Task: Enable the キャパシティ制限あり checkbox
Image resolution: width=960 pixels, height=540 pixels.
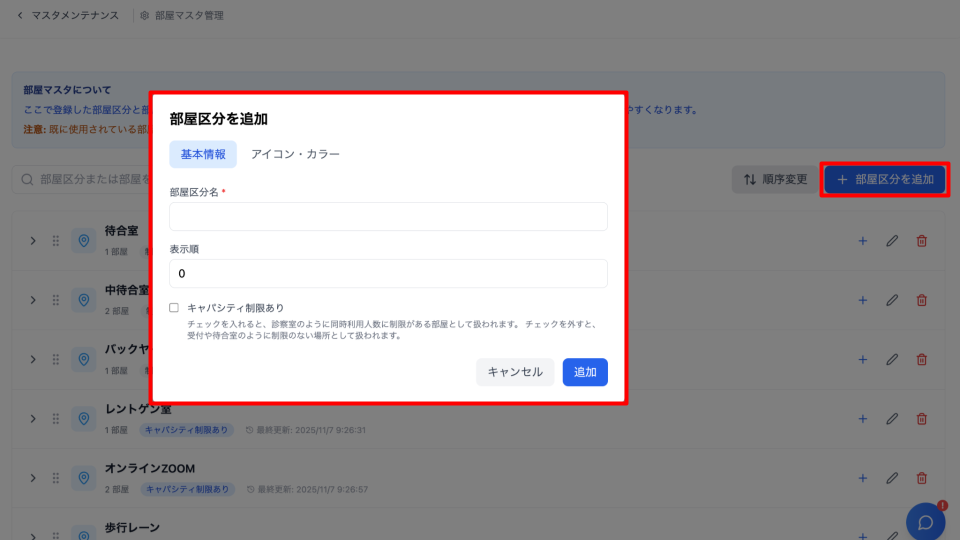Action: pos(174,308)
